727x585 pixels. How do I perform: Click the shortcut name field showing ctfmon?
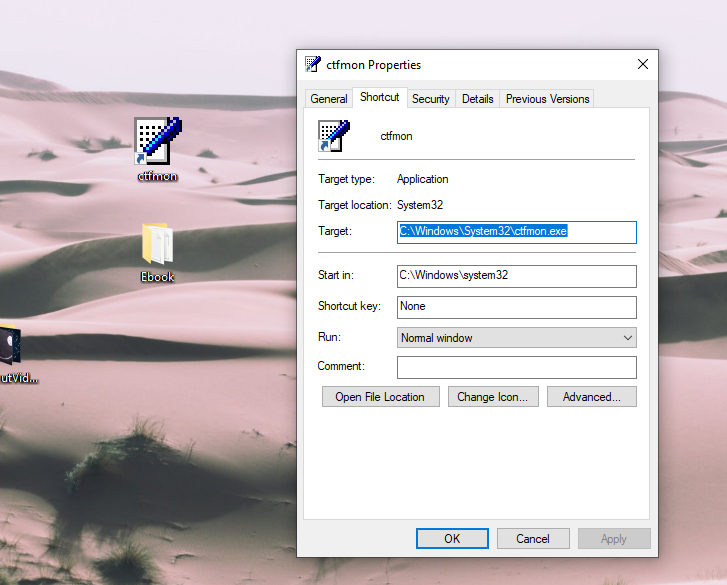tap(396, 136)
